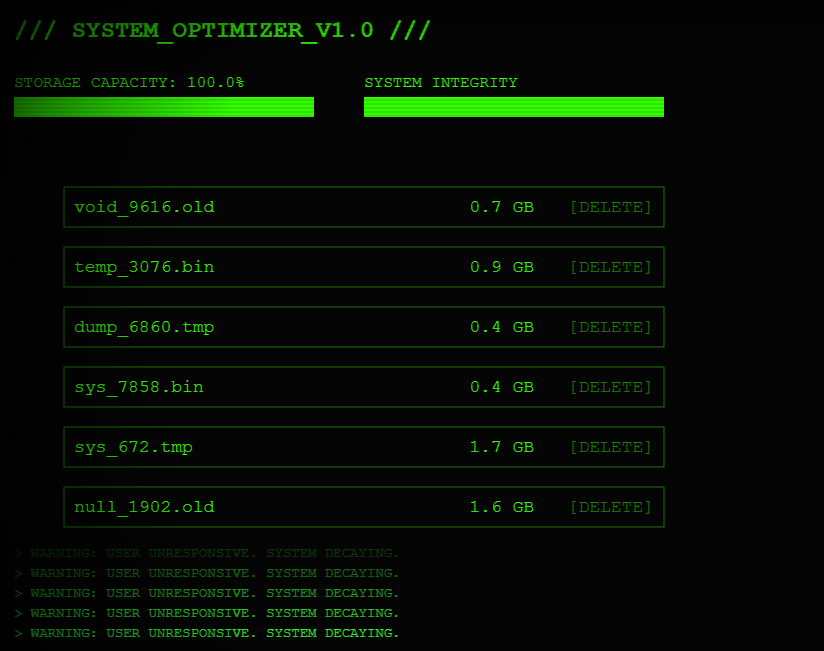Click the storage capacity progress bar
Image resolution: width=824 pixels, height=651 pixels.
[164, 107]
